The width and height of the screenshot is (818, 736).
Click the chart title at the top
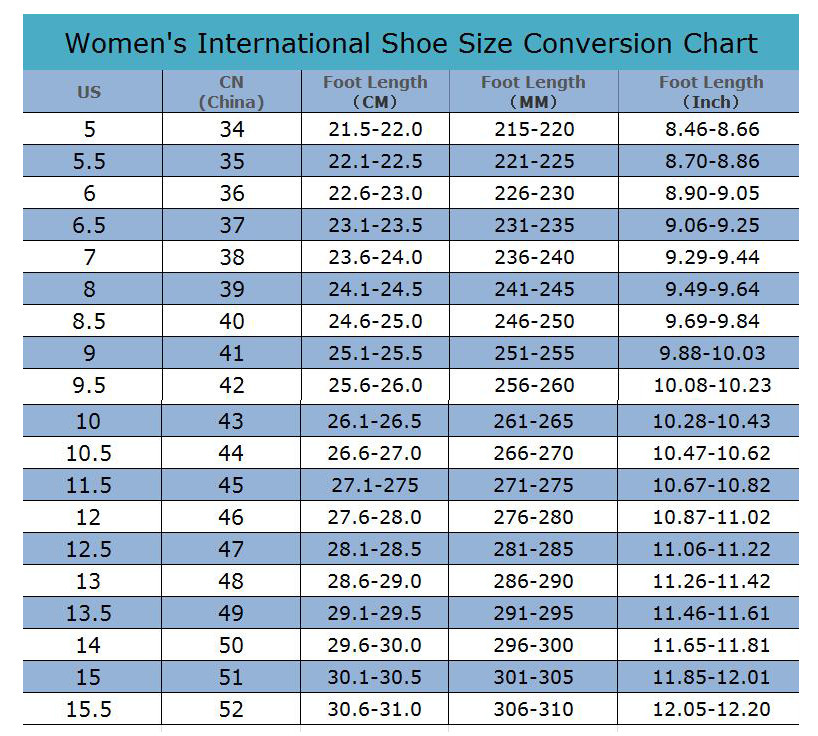tap(410, 44)
